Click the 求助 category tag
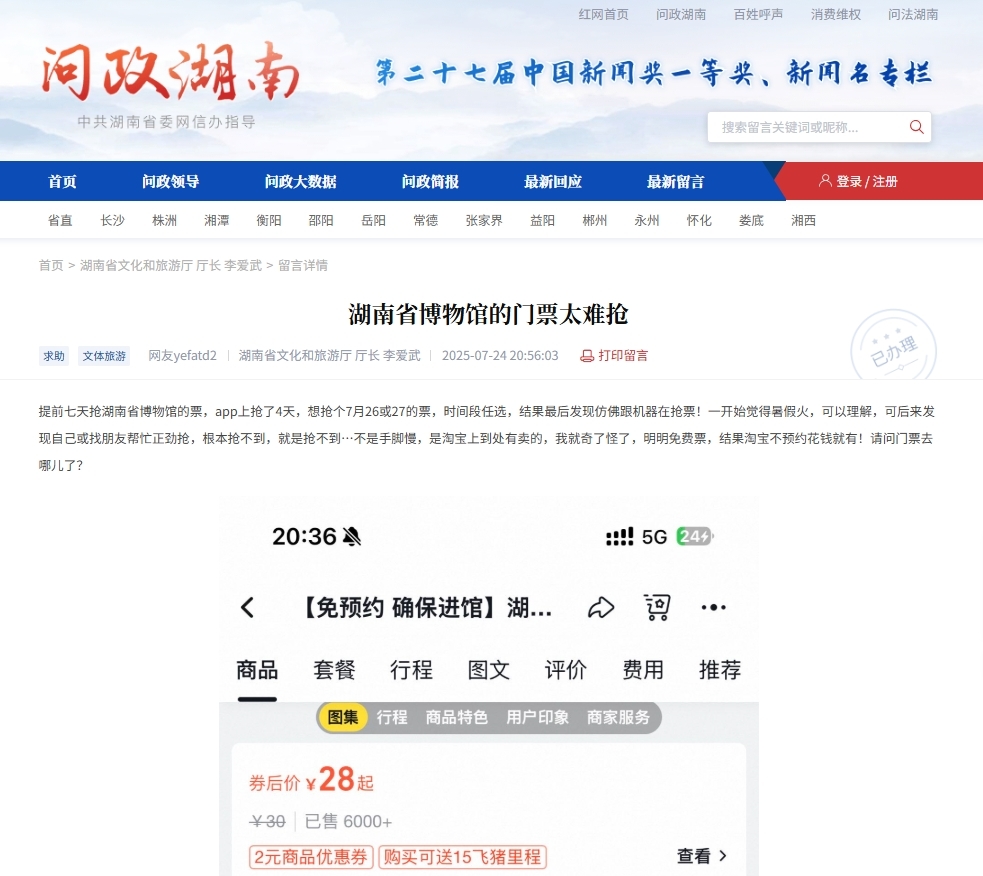 point(53,355)
